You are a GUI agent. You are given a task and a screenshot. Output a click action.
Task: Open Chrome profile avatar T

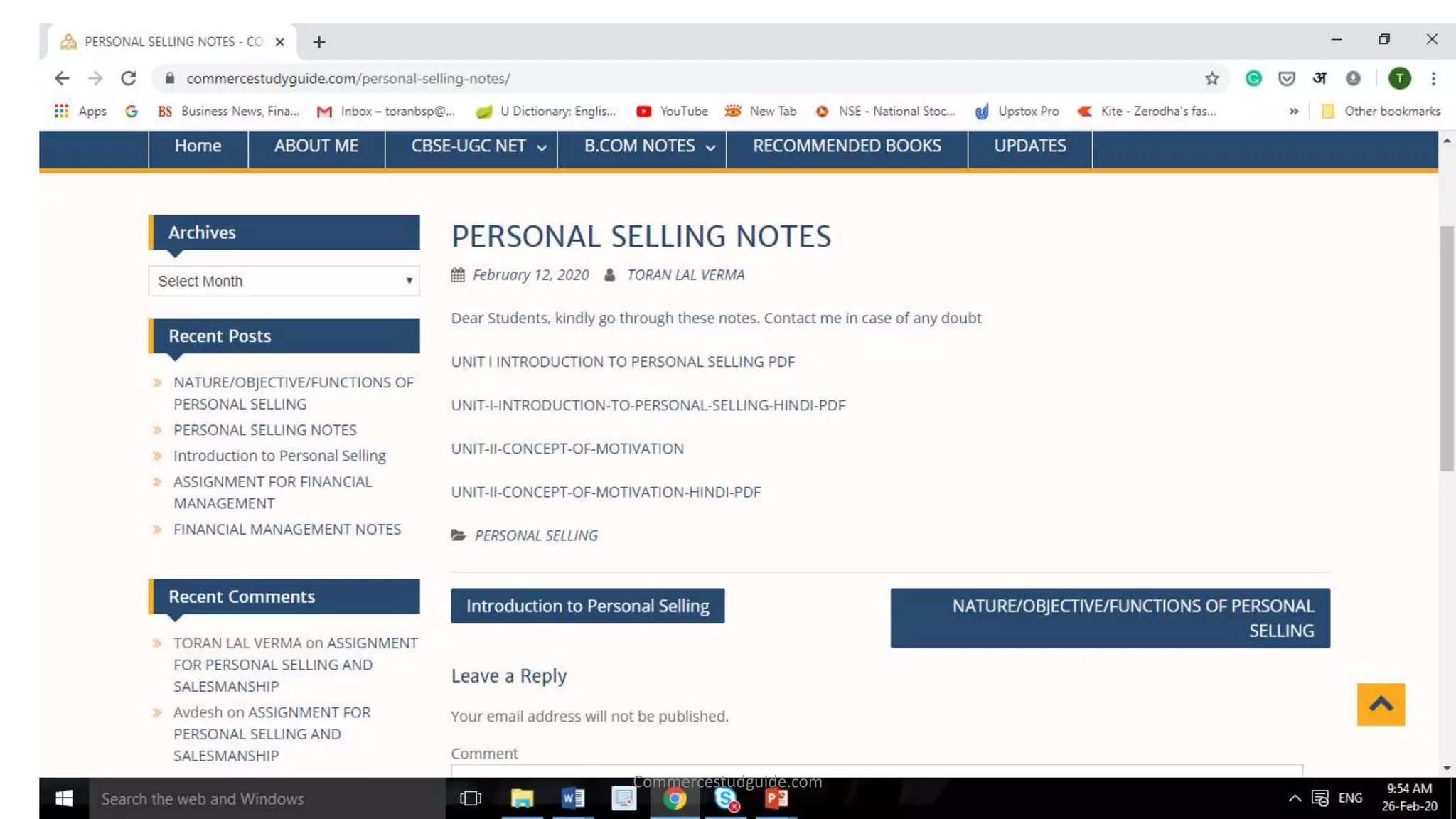(1400, 78)
